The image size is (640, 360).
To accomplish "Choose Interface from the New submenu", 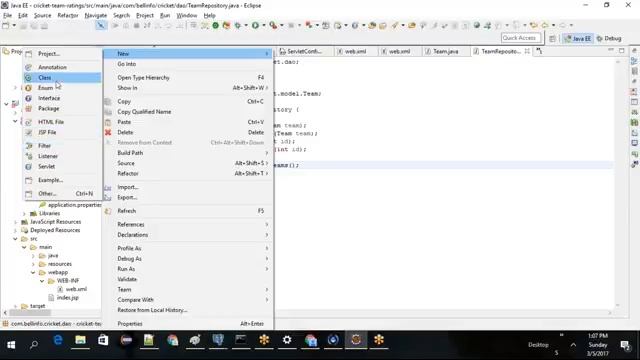I will (62, 98).
